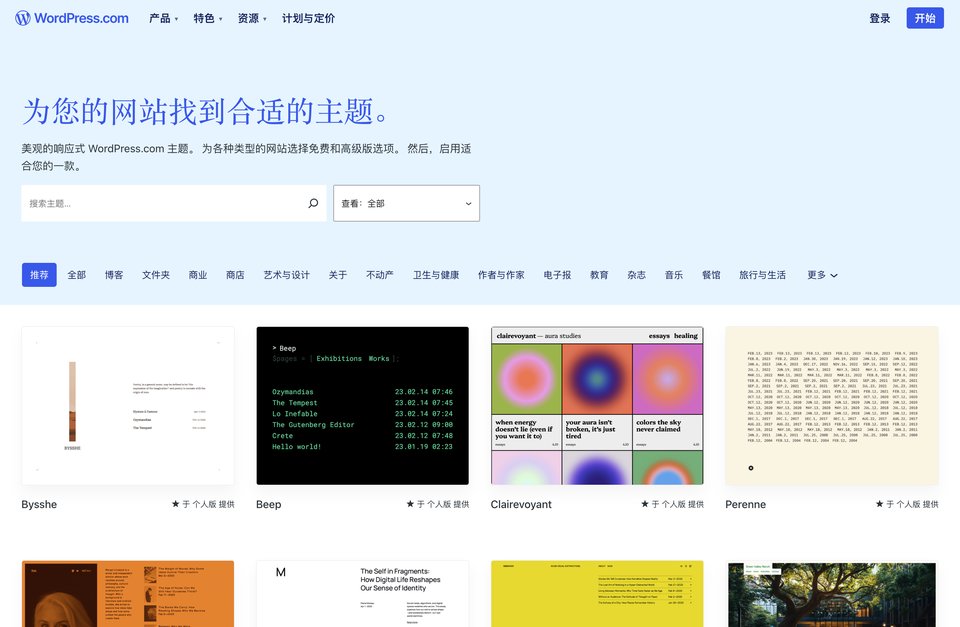Click star icon next to Beep

point(410,504)
